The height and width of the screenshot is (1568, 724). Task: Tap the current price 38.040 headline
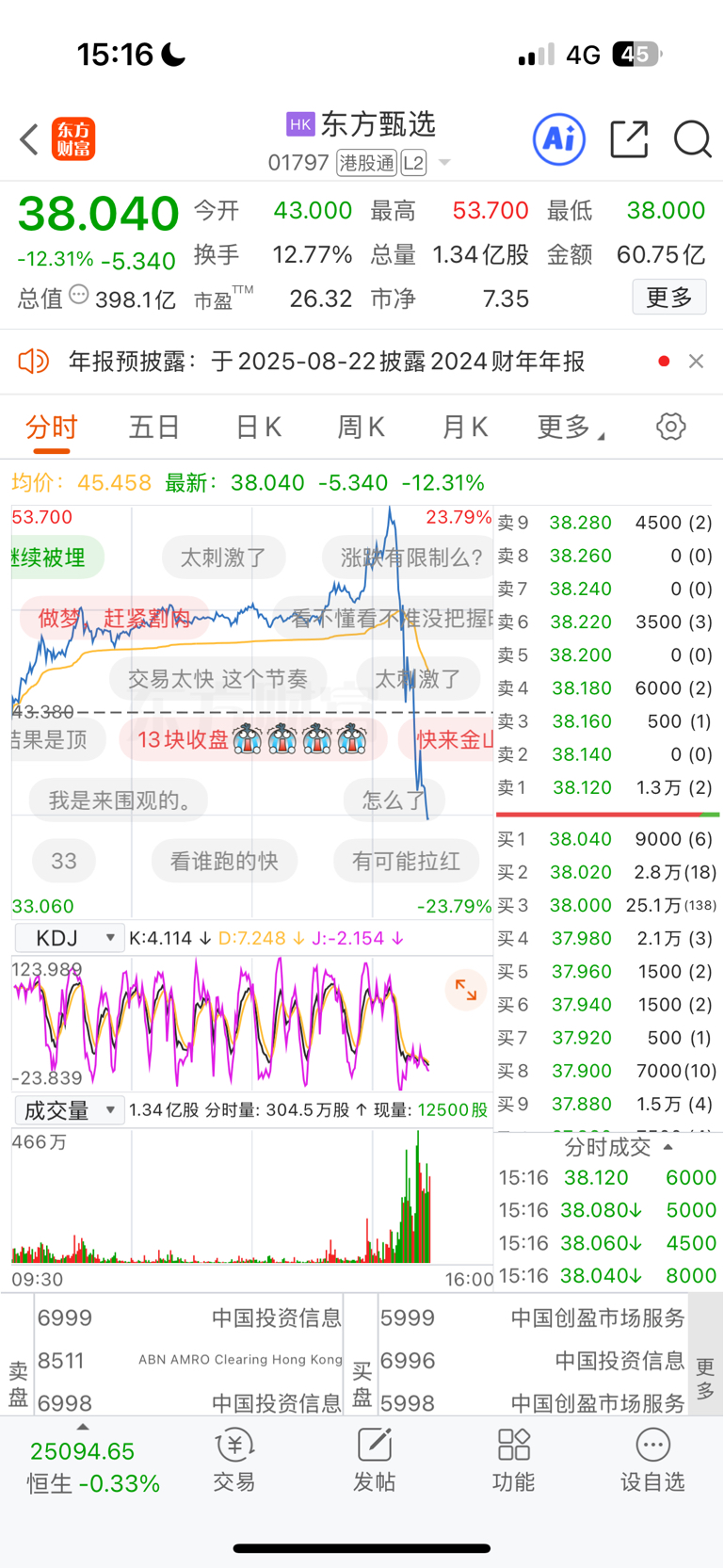[x=98, y=214]
